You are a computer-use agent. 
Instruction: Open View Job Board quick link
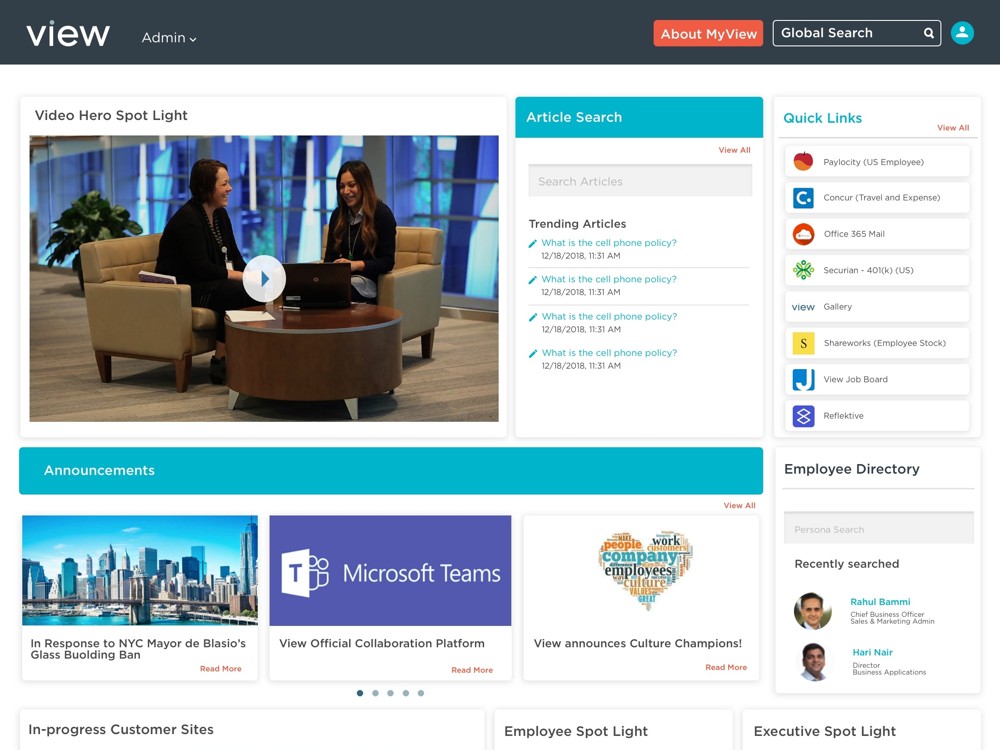pos(878,379)
